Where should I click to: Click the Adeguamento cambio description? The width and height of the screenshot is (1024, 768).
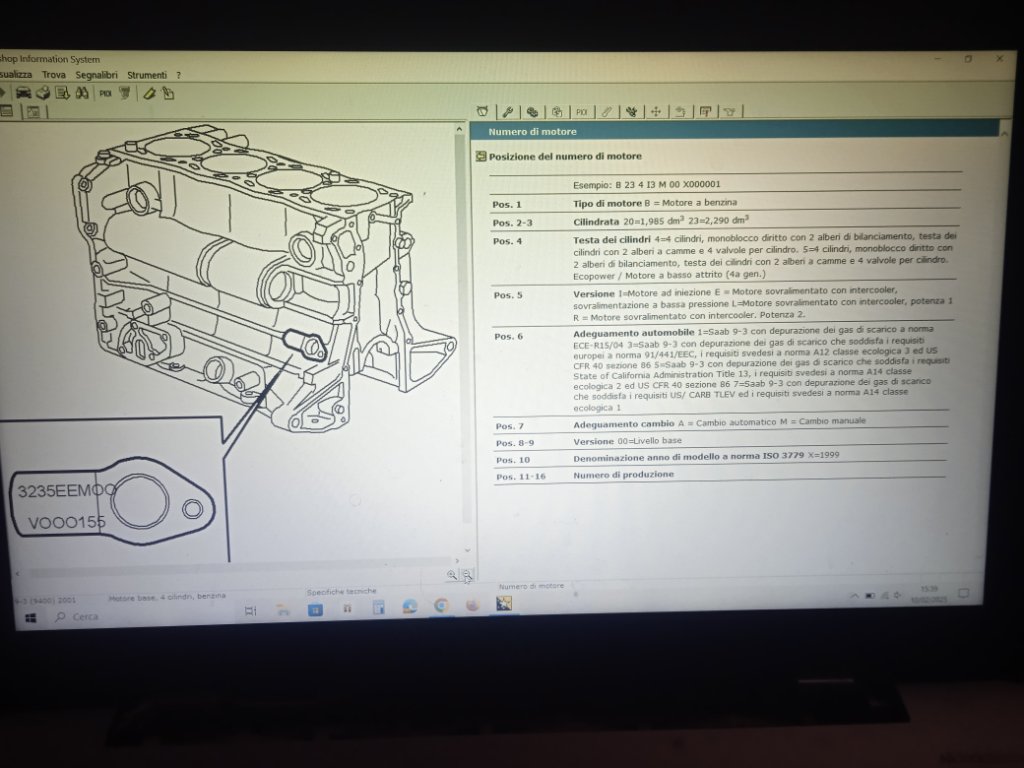coord(719,423)
